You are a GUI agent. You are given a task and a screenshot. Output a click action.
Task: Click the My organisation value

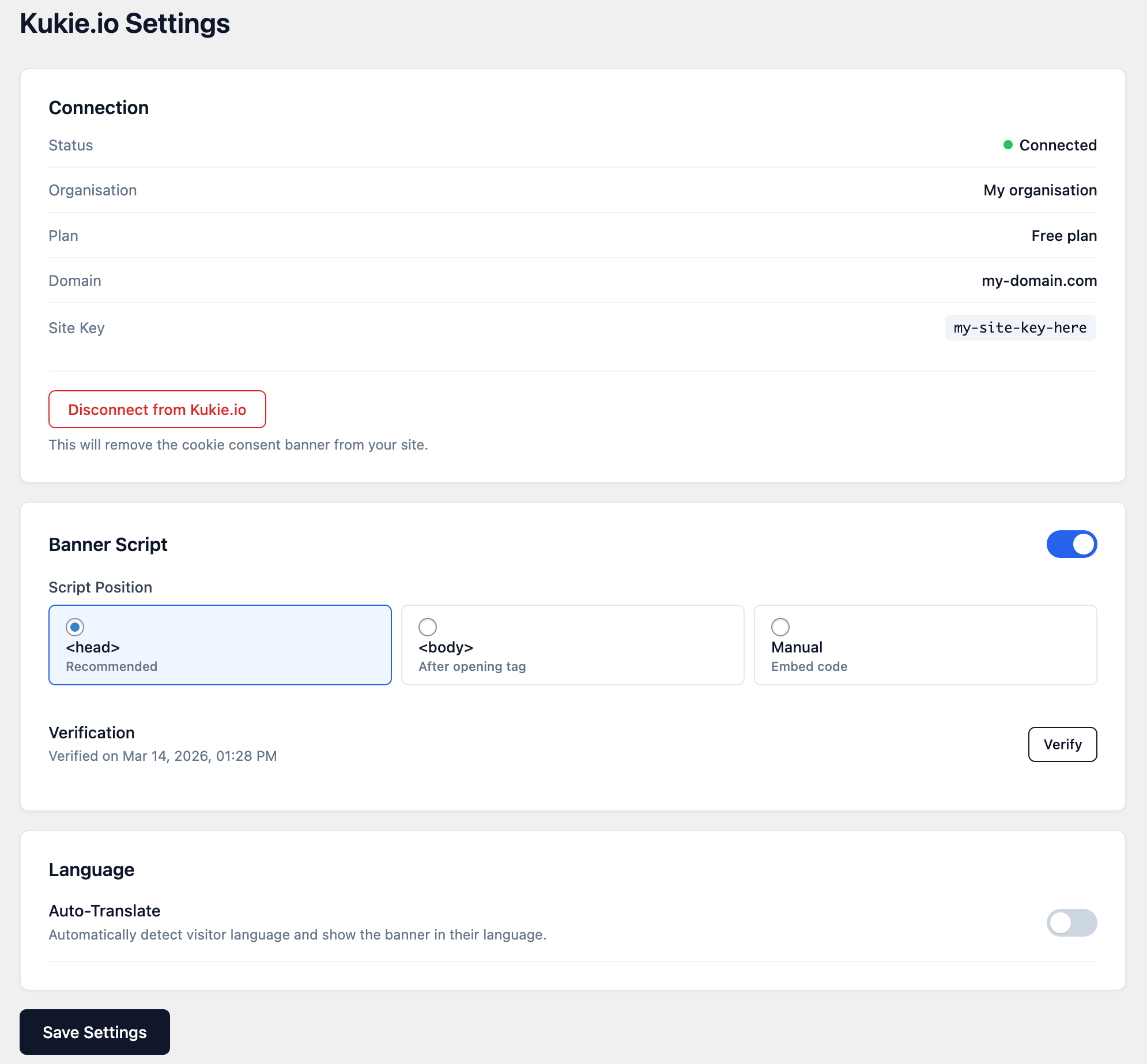[1040, 190]
